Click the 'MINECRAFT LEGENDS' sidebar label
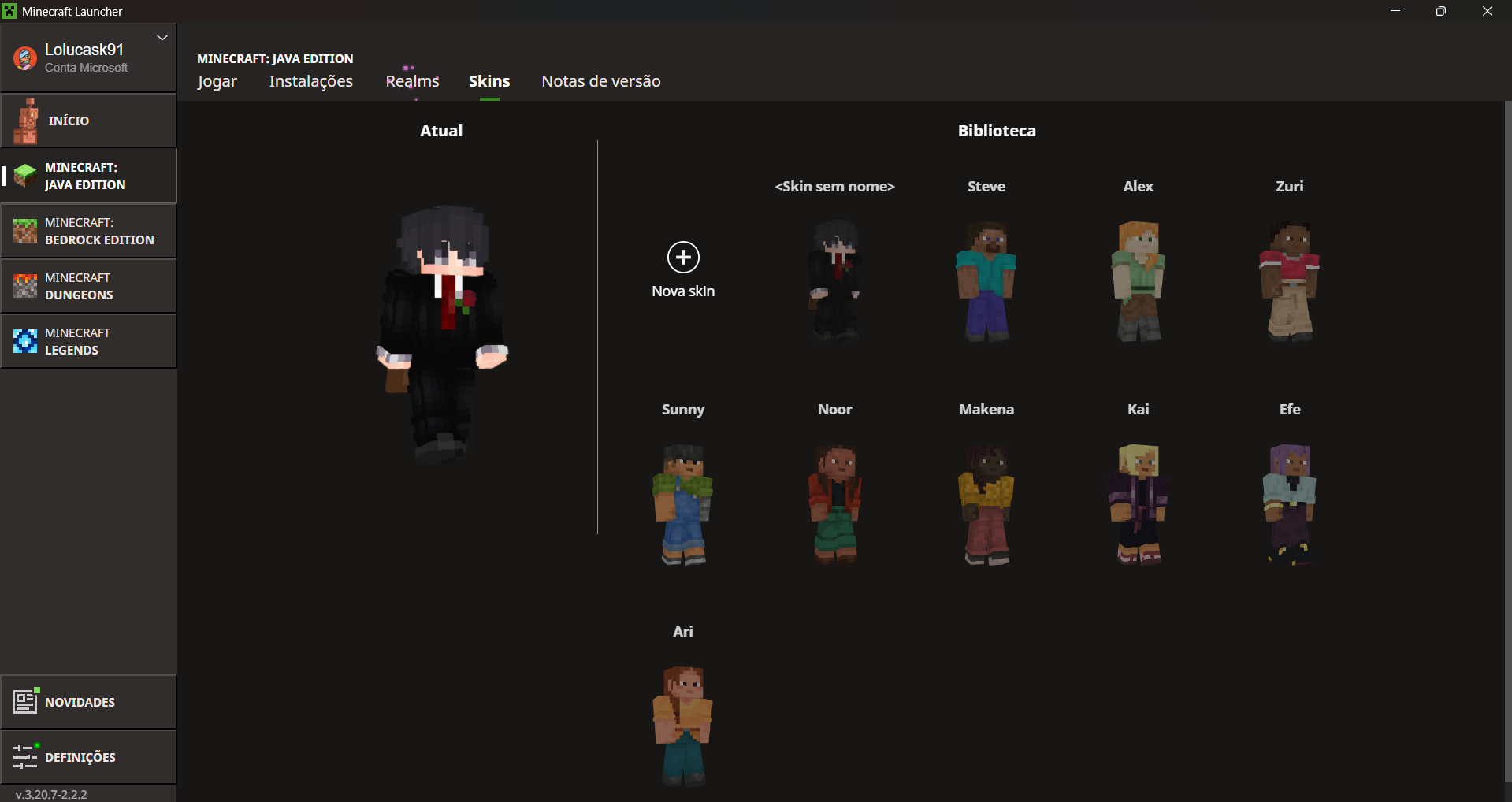Viewport: 1512px width, 802px height. pyautogui.click(x=77, y=341)
